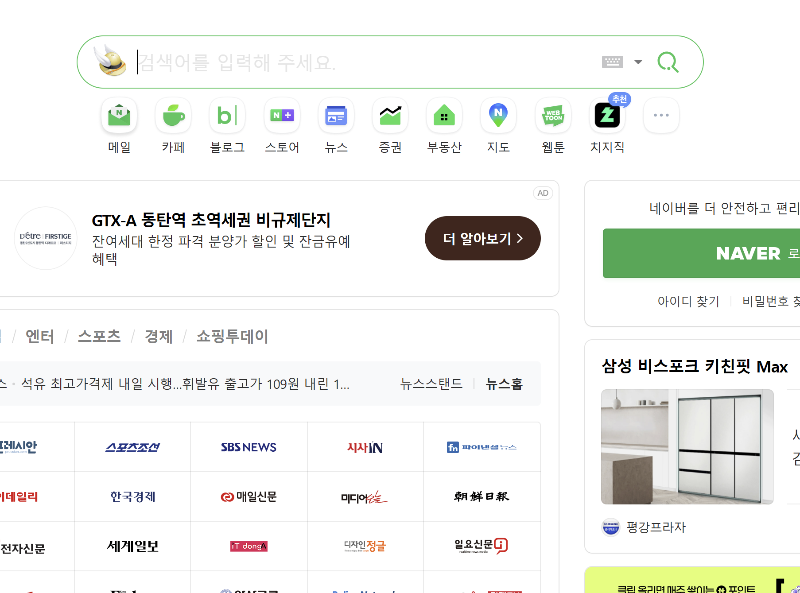Switch to the 스포츠 news tab
Image resolution: width=800 pixels, height=593 pixels.
98,337
